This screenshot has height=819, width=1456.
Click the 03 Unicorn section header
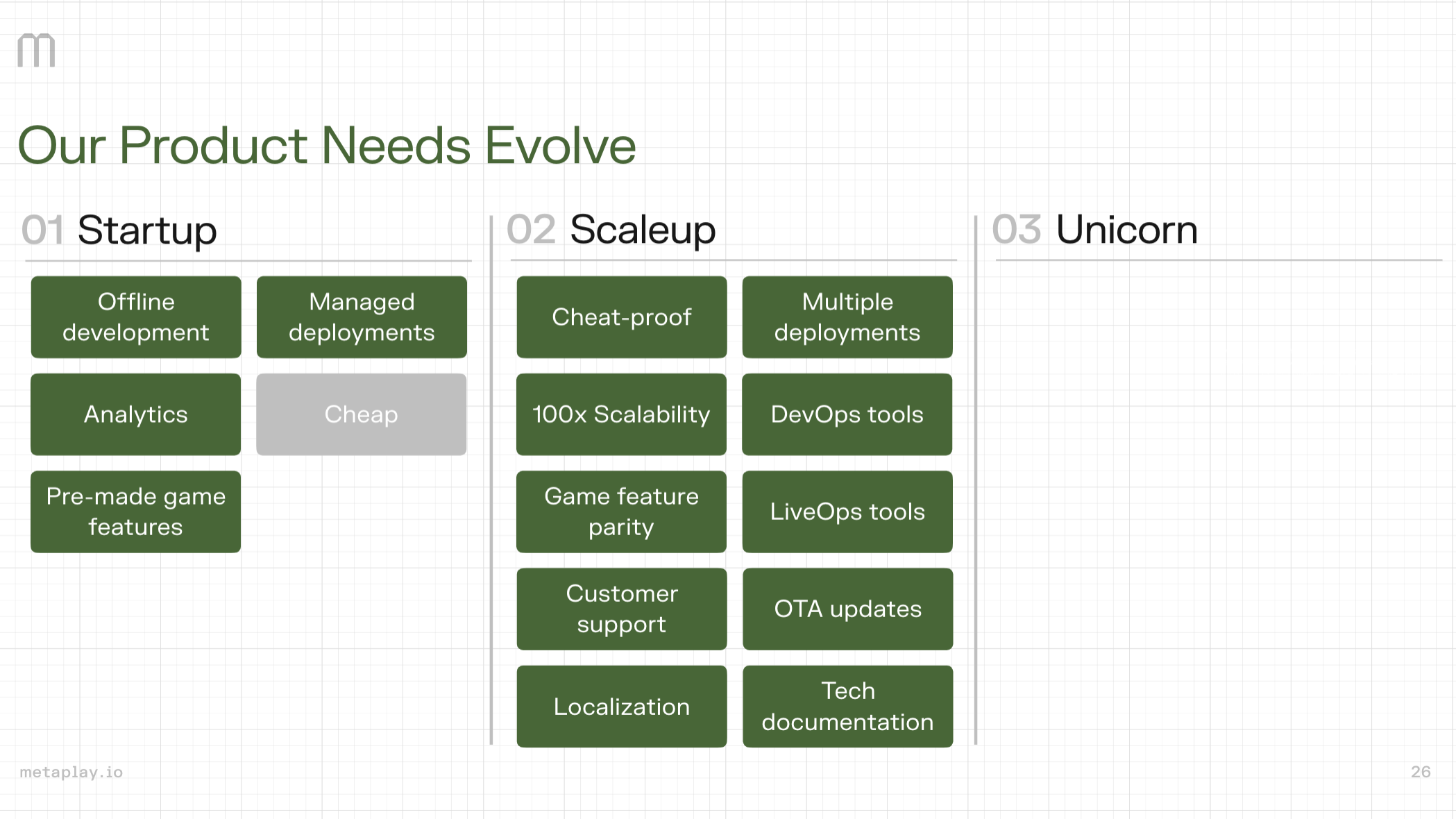1095,230
